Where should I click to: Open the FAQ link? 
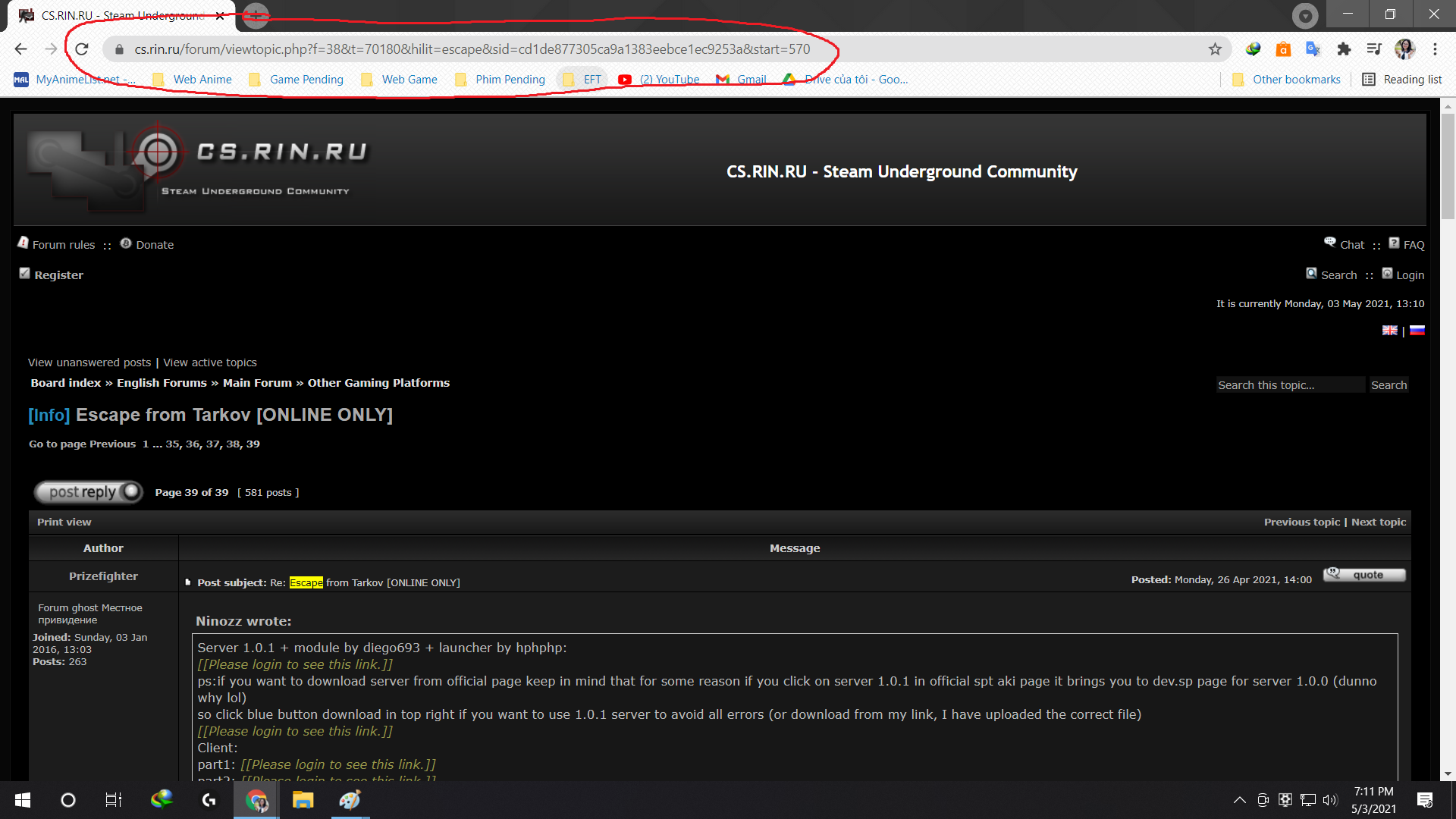1414,245
